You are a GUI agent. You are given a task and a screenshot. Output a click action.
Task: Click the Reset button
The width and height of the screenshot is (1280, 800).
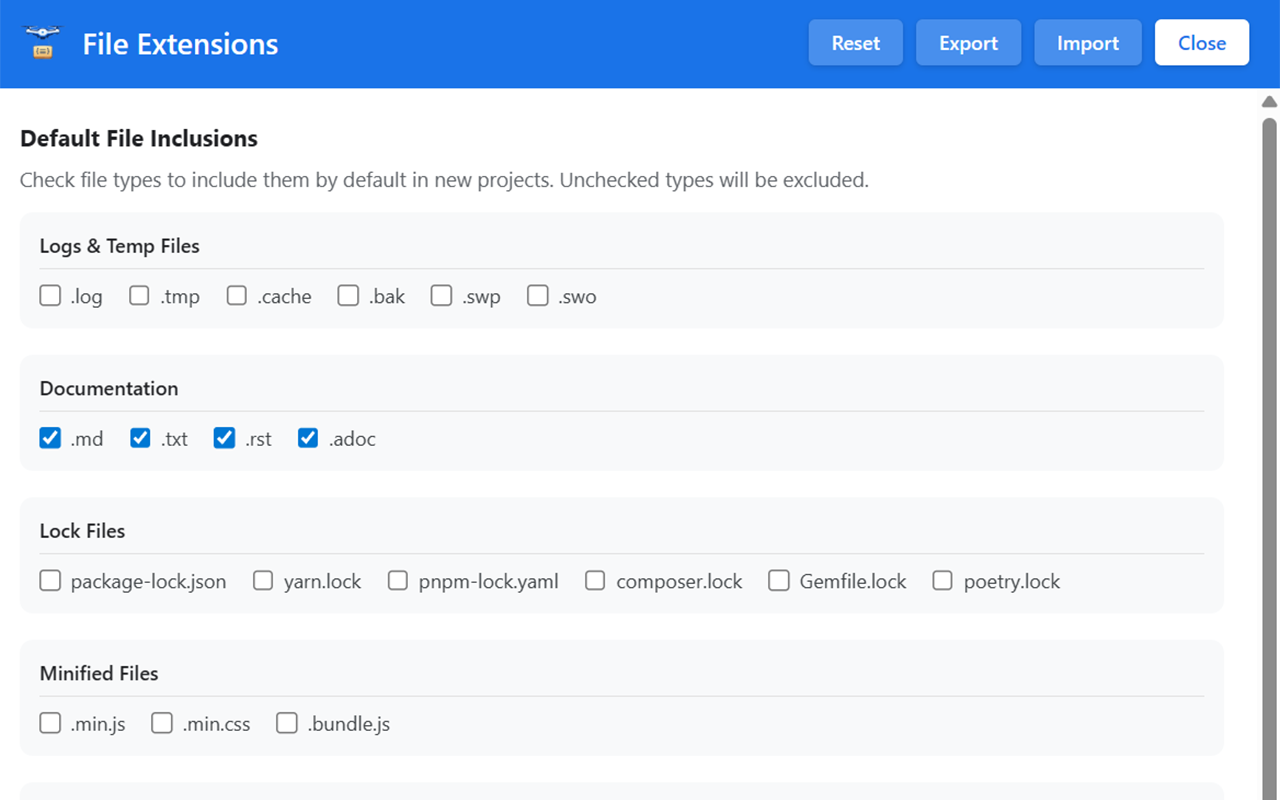point(855,42)
